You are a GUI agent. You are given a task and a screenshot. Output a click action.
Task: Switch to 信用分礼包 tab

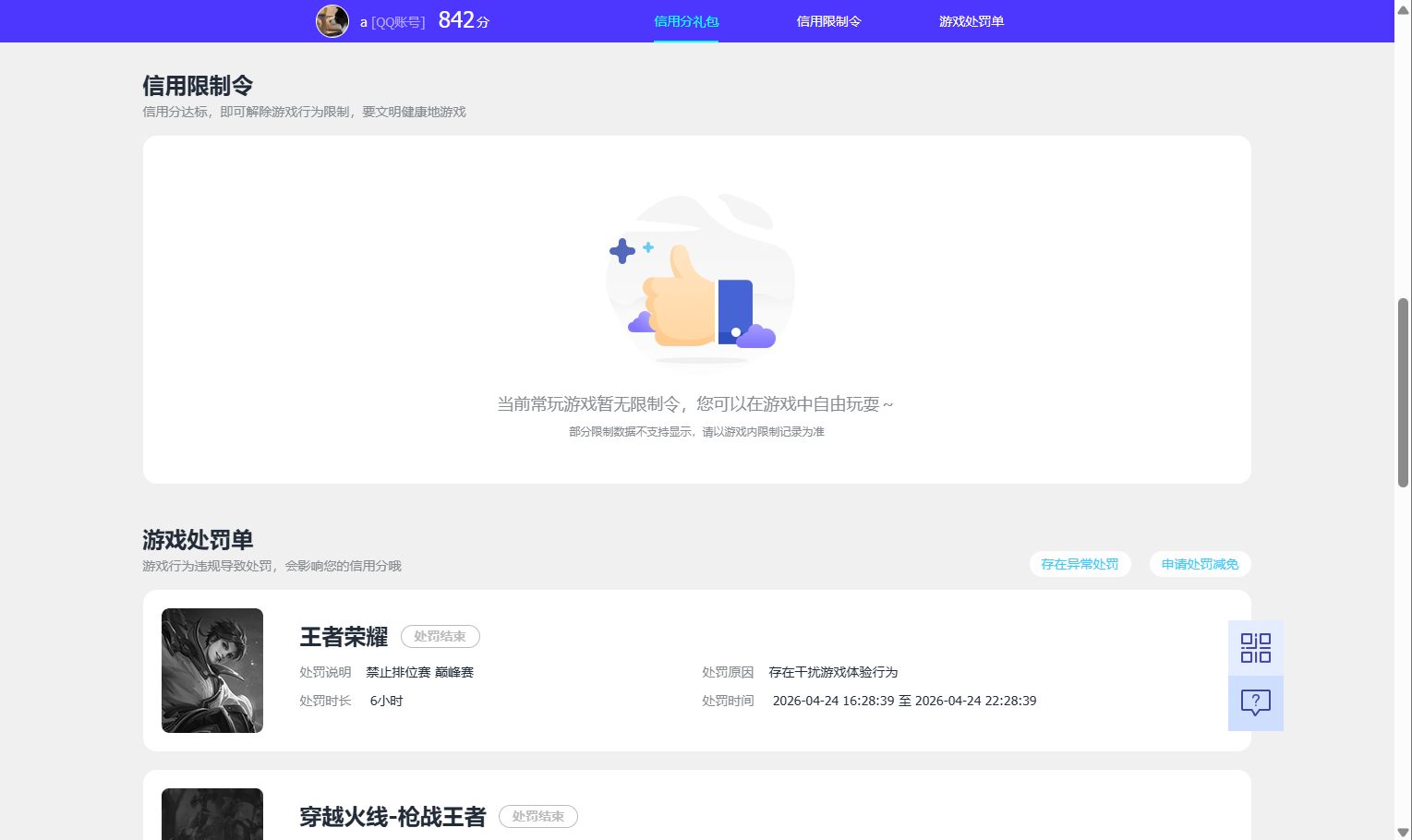click(x=686, y=21)
